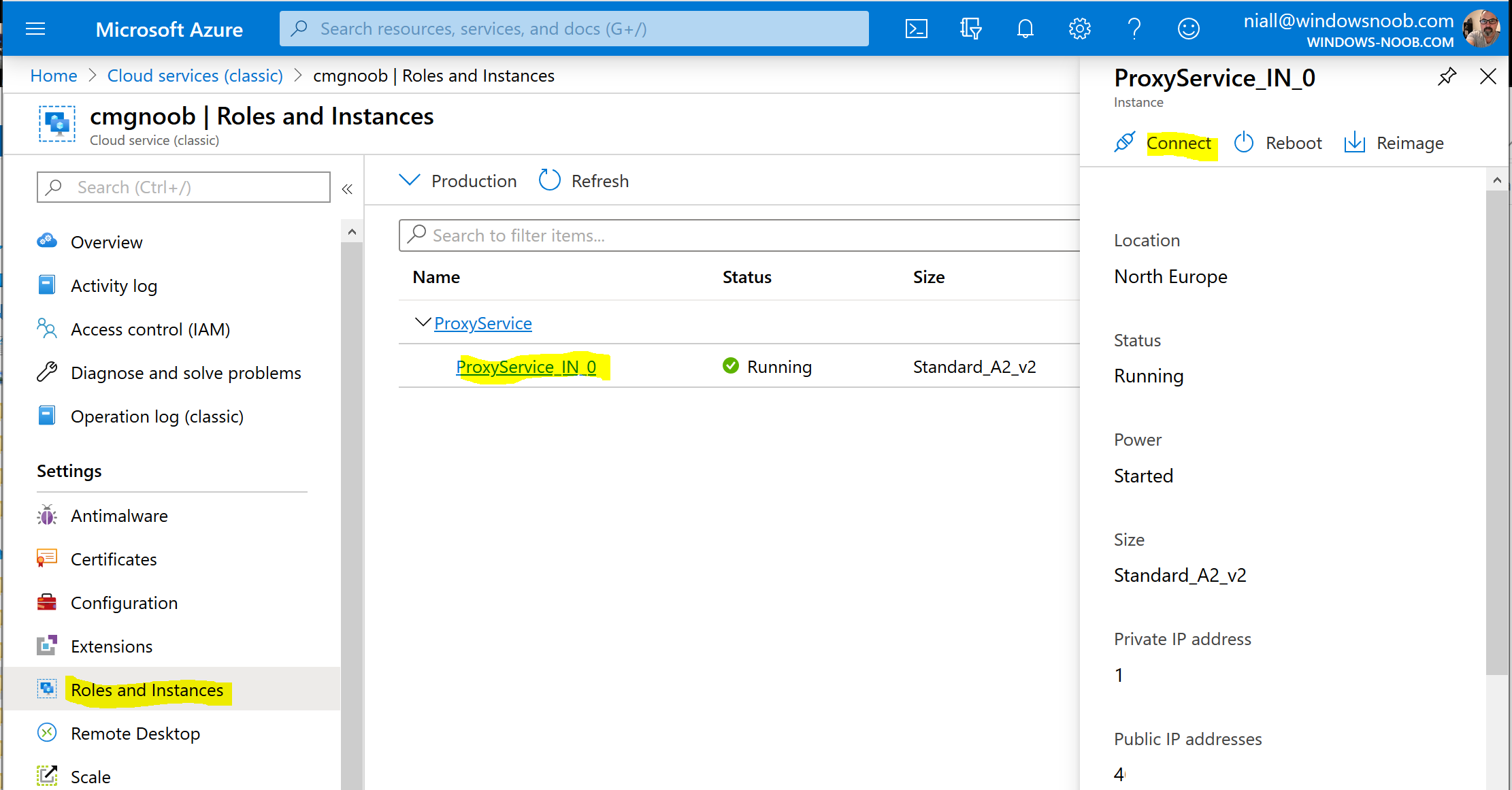
Task: Open the Directory and subscription filter
Action: coord(971,29)
